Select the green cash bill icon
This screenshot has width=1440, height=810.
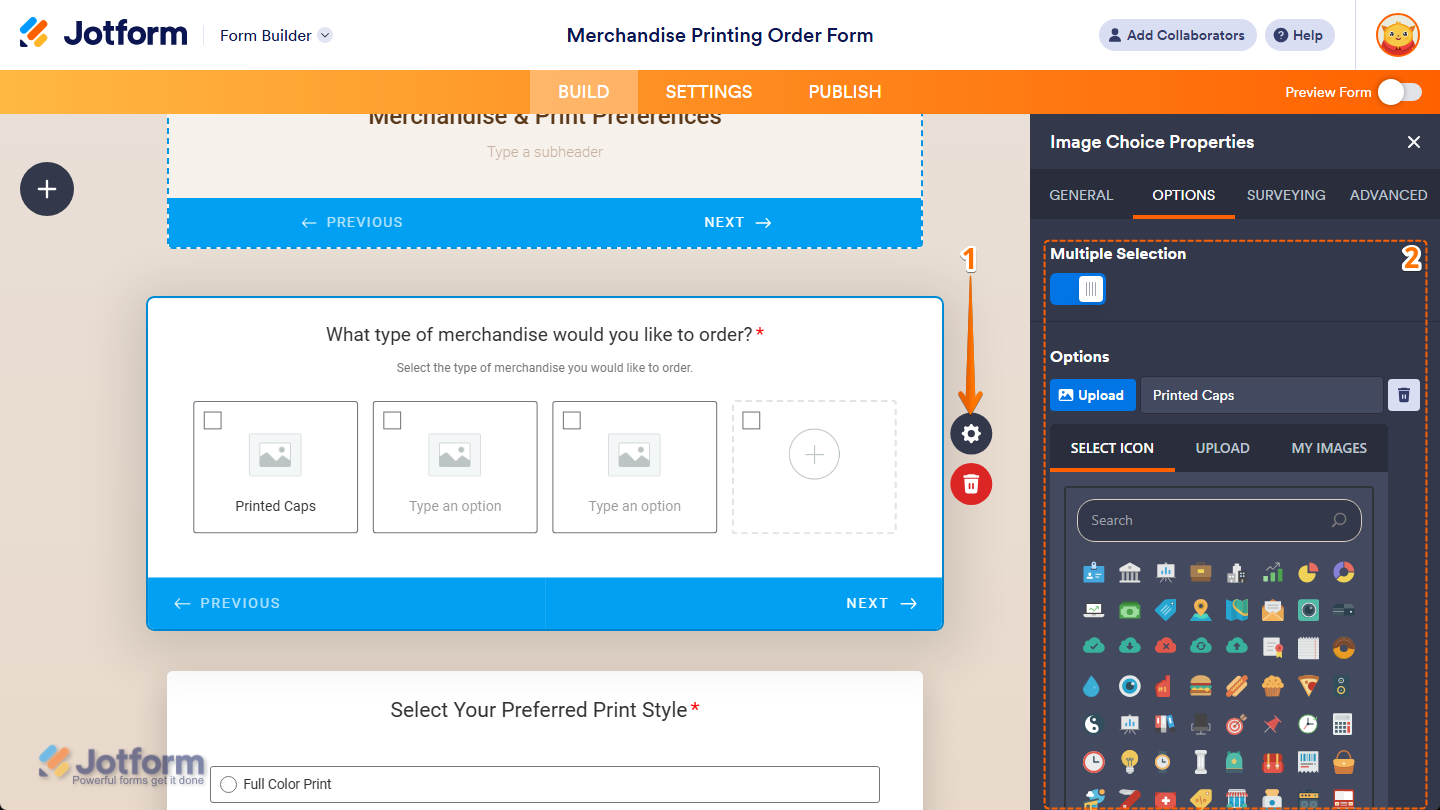tap(1130, 610)
